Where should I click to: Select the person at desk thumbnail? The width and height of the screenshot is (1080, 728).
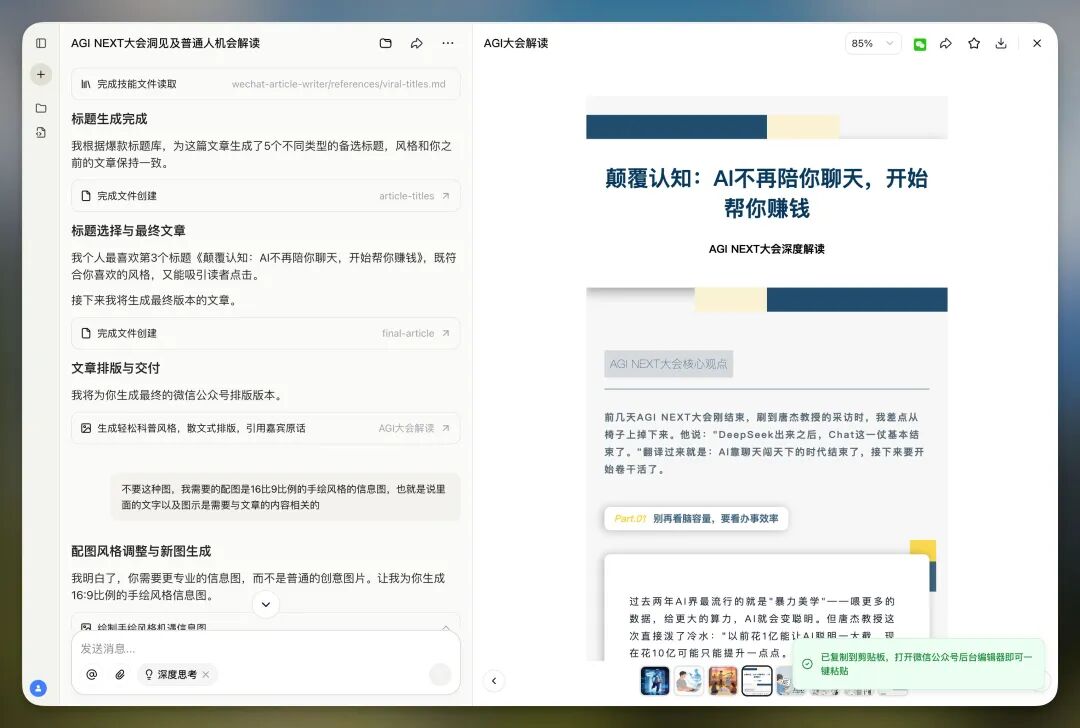[x=688, y=680]
